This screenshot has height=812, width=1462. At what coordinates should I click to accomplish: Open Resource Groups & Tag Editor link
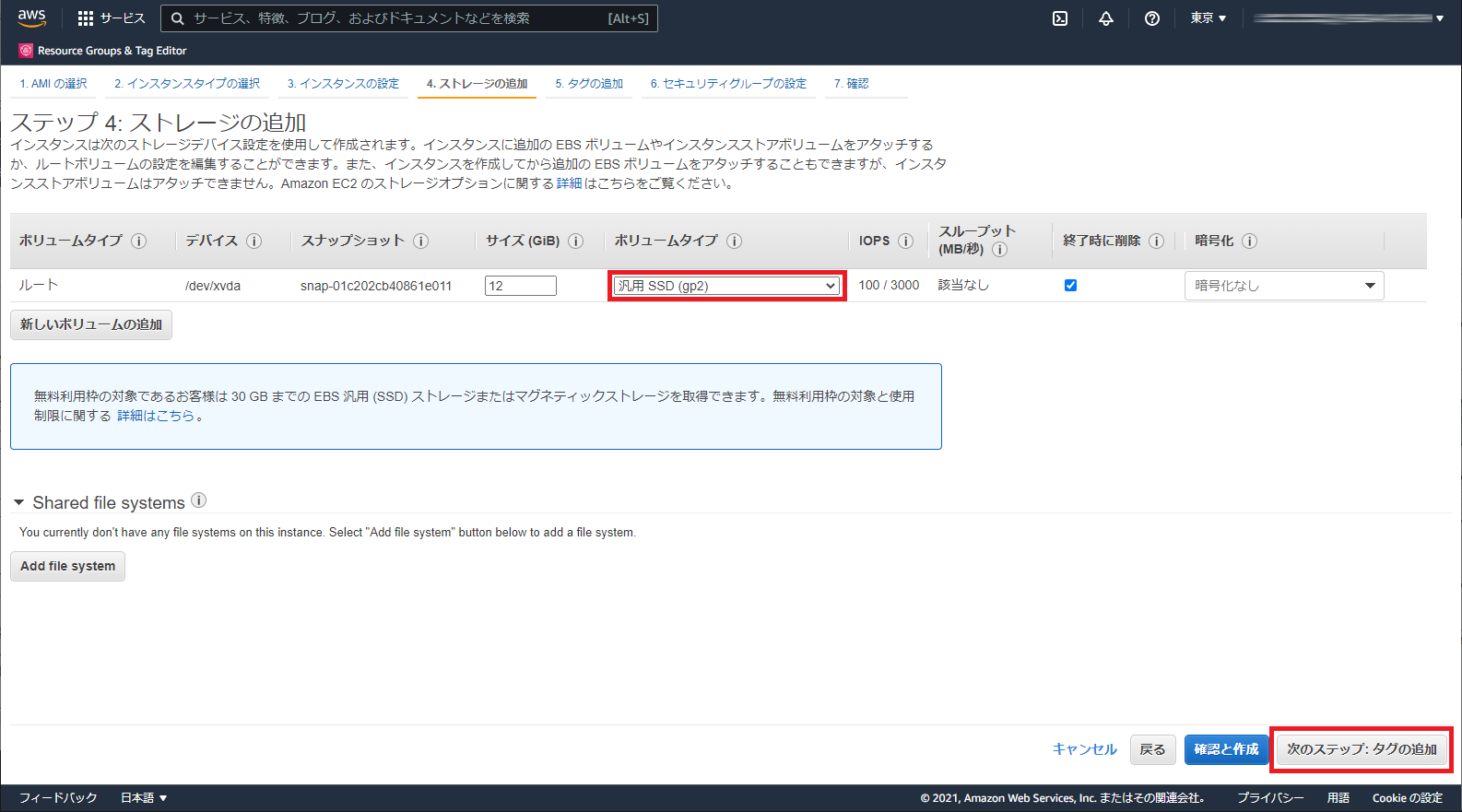[112, 51]
